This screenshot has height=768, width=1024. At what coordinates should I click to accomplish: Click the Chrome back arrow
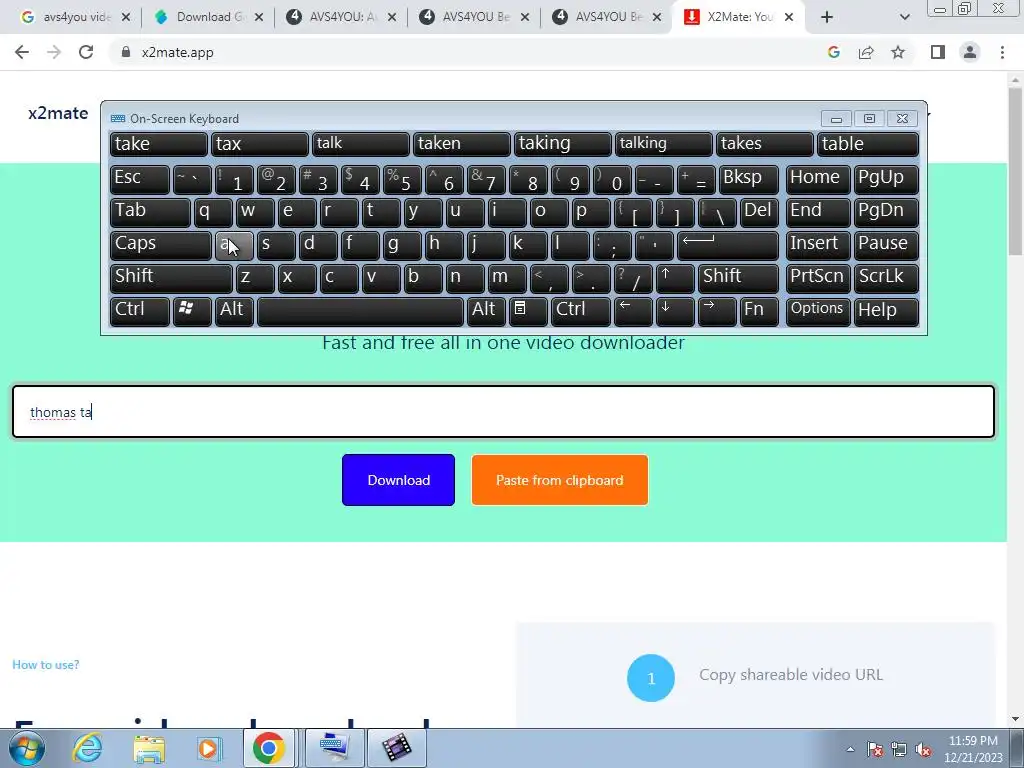pos(22,52)
